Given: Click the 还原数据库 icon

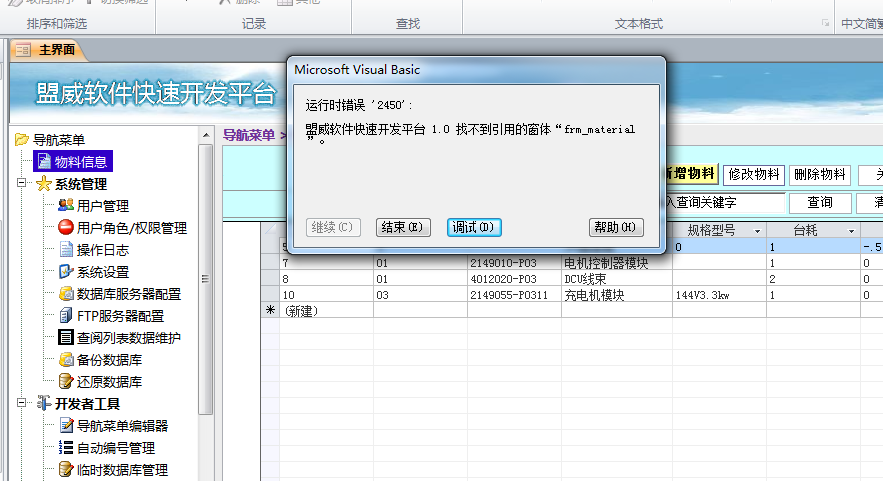Looking at the screenshot, I should point(66,381).
